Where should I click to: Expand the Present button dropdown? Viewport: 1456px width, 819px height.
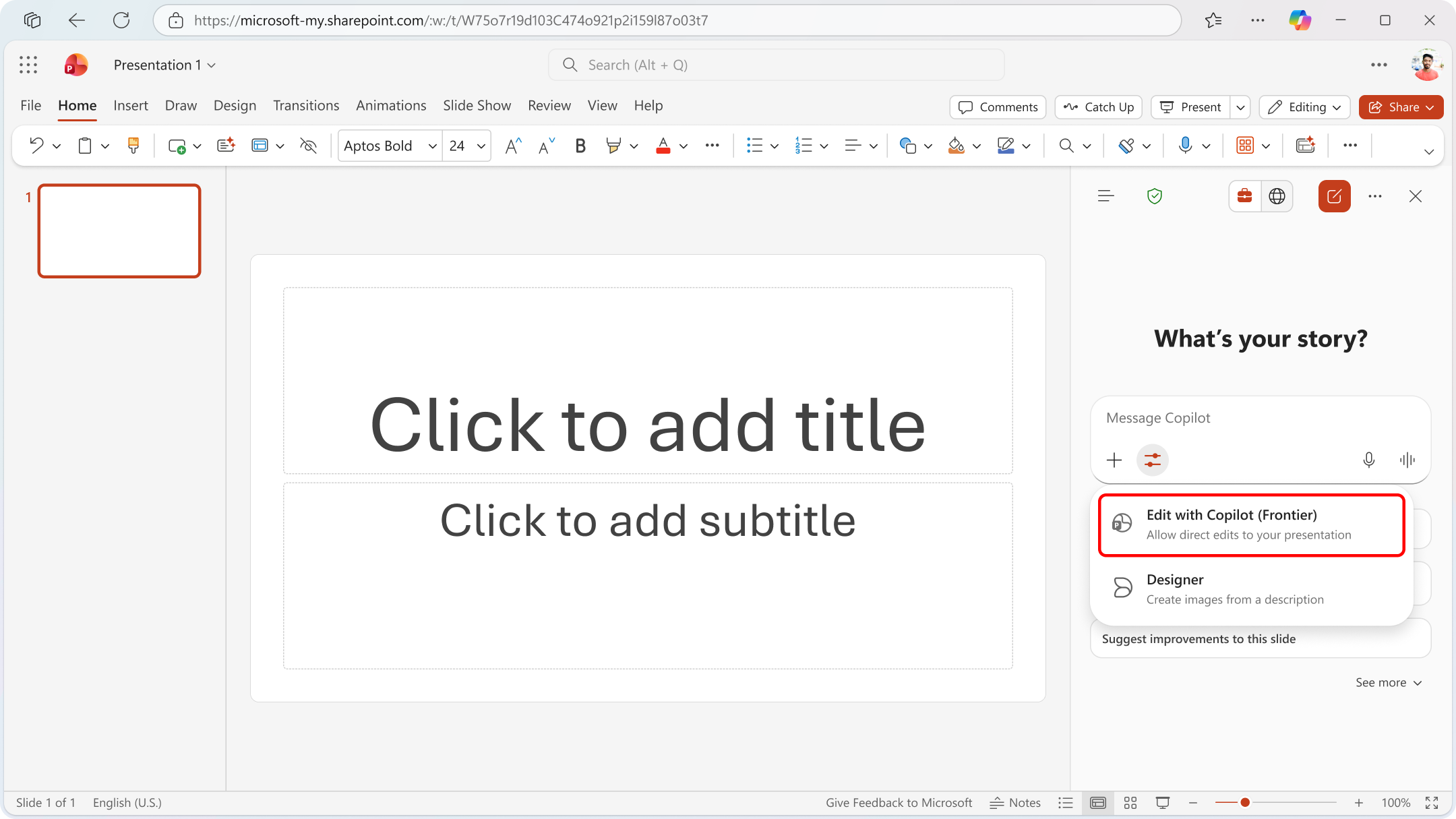(1242, 107)
